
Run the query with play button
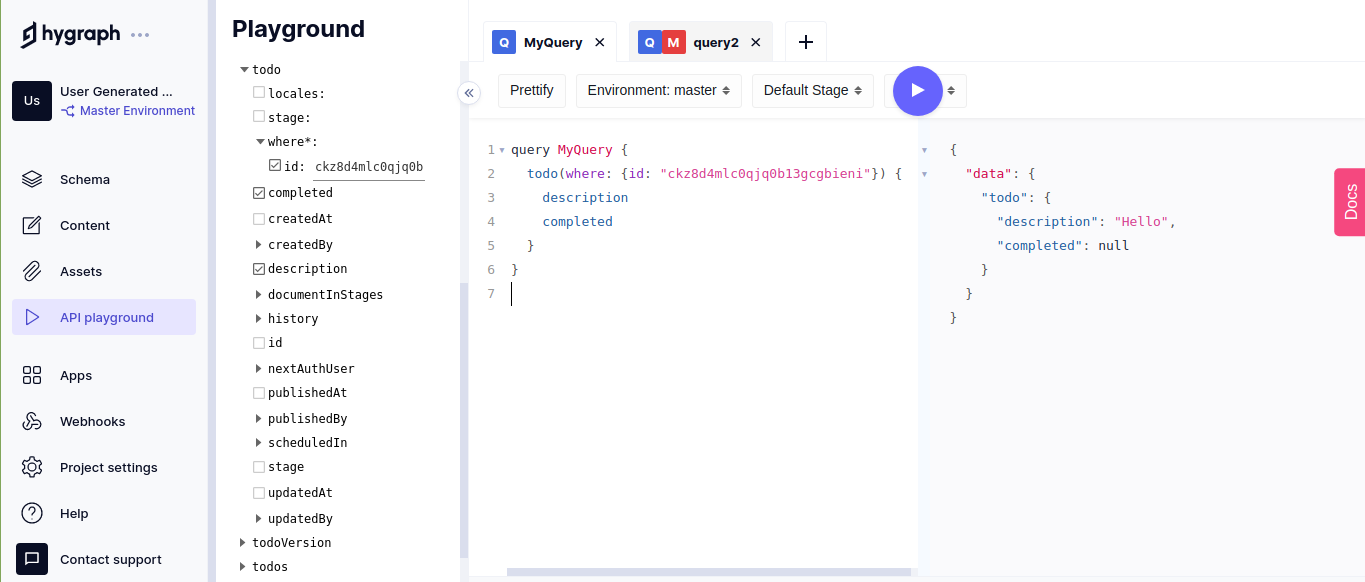[x=917, y=91]
